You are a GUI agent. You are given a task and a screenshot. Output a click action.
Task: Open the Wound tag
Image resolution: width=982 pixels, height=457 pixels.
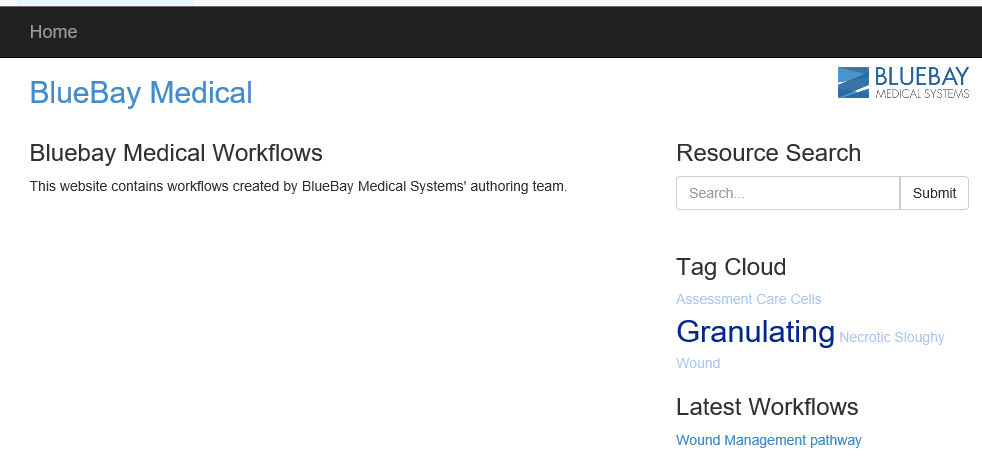(x=698, y=363)
